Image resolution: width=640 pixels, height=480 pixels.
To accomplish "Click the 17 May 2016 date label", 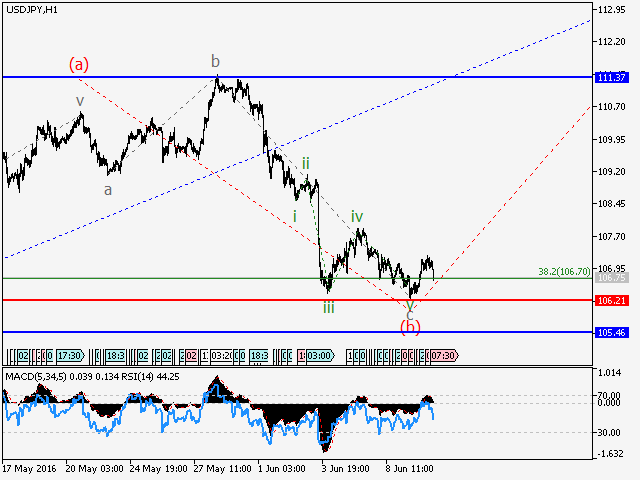I will (x=29, y=469).
